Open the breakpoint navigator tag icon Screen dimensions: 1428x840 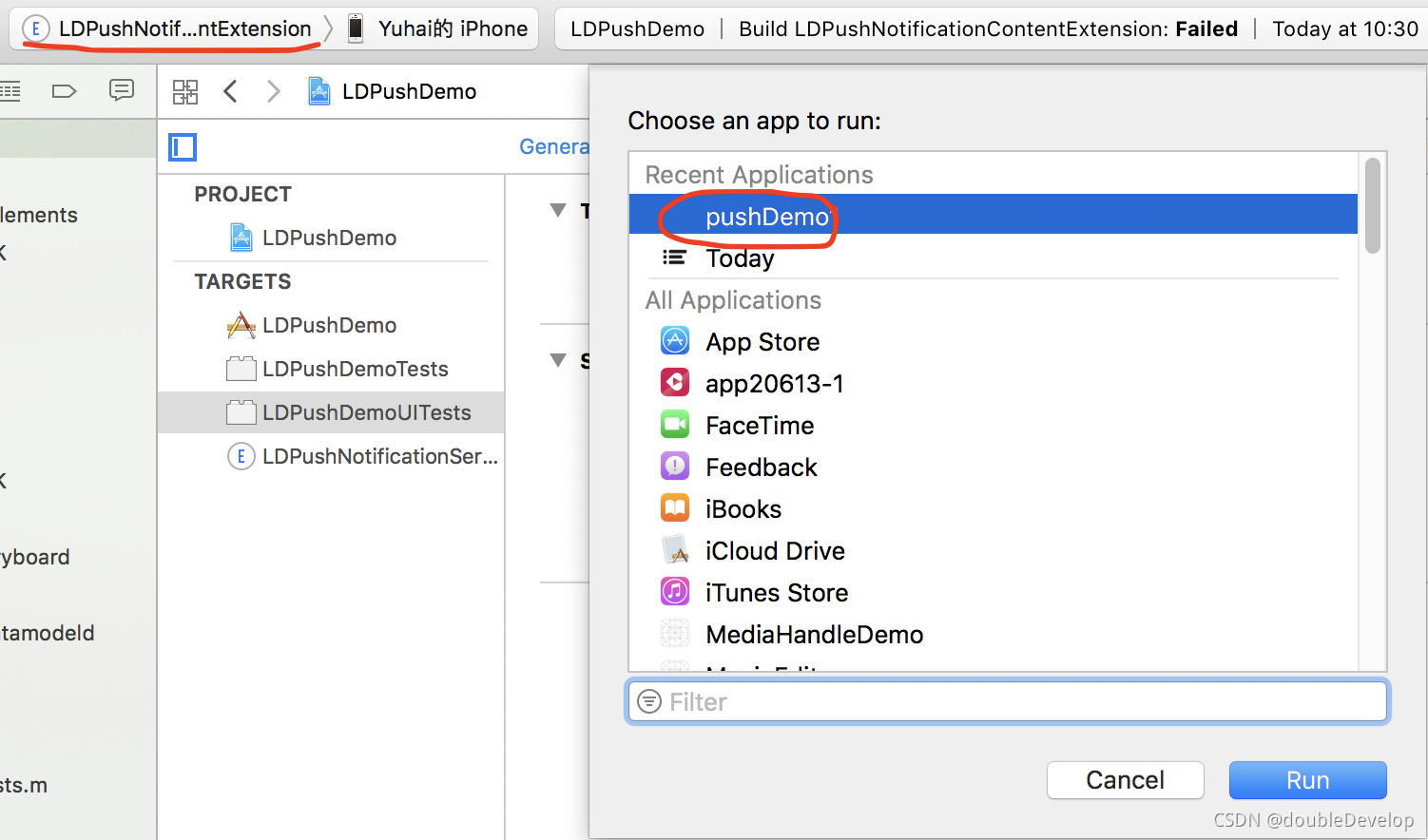pyautogui.click(x=64, y=91)
